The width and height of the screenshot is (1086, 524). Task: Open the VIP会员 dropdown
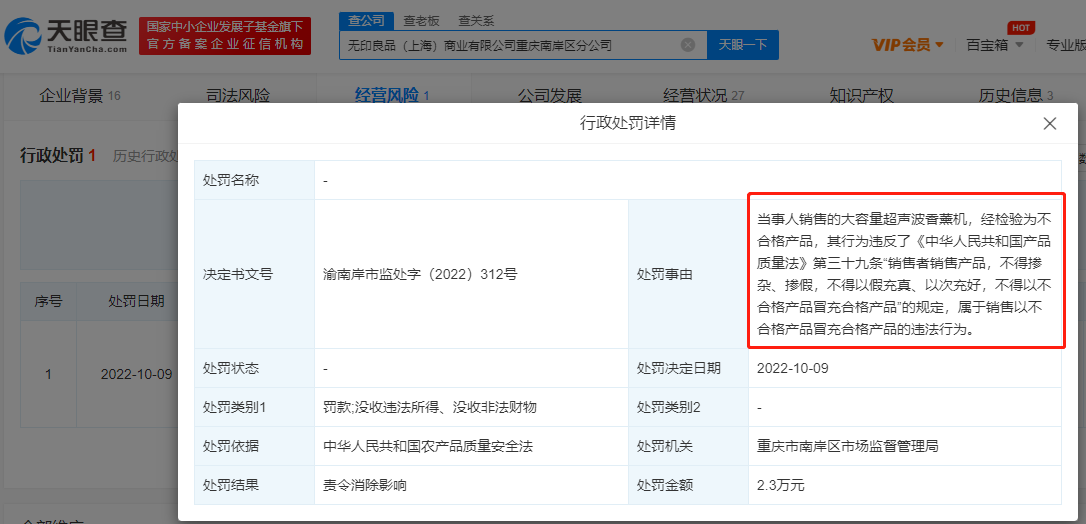click(x=907, y=45)
